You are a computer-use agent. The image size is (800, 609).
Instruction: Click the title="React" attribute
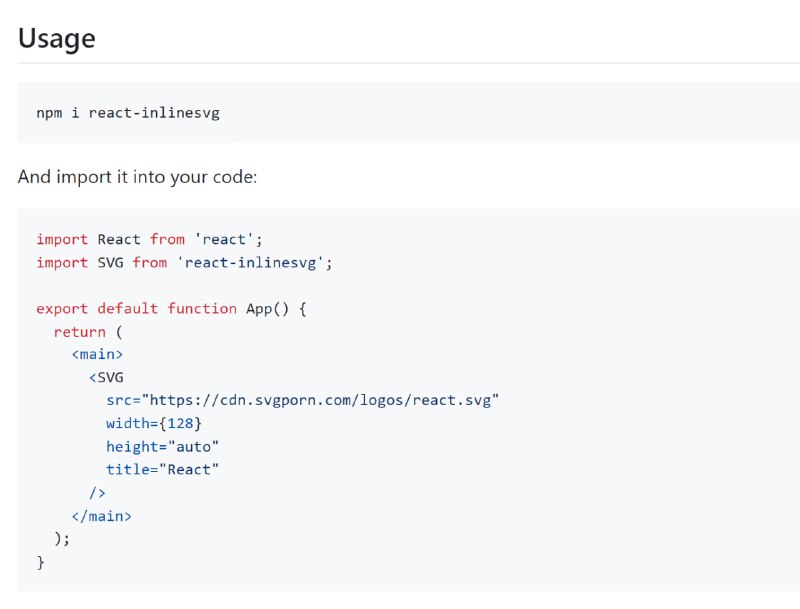pyautogui.click(x=162, y=470)
